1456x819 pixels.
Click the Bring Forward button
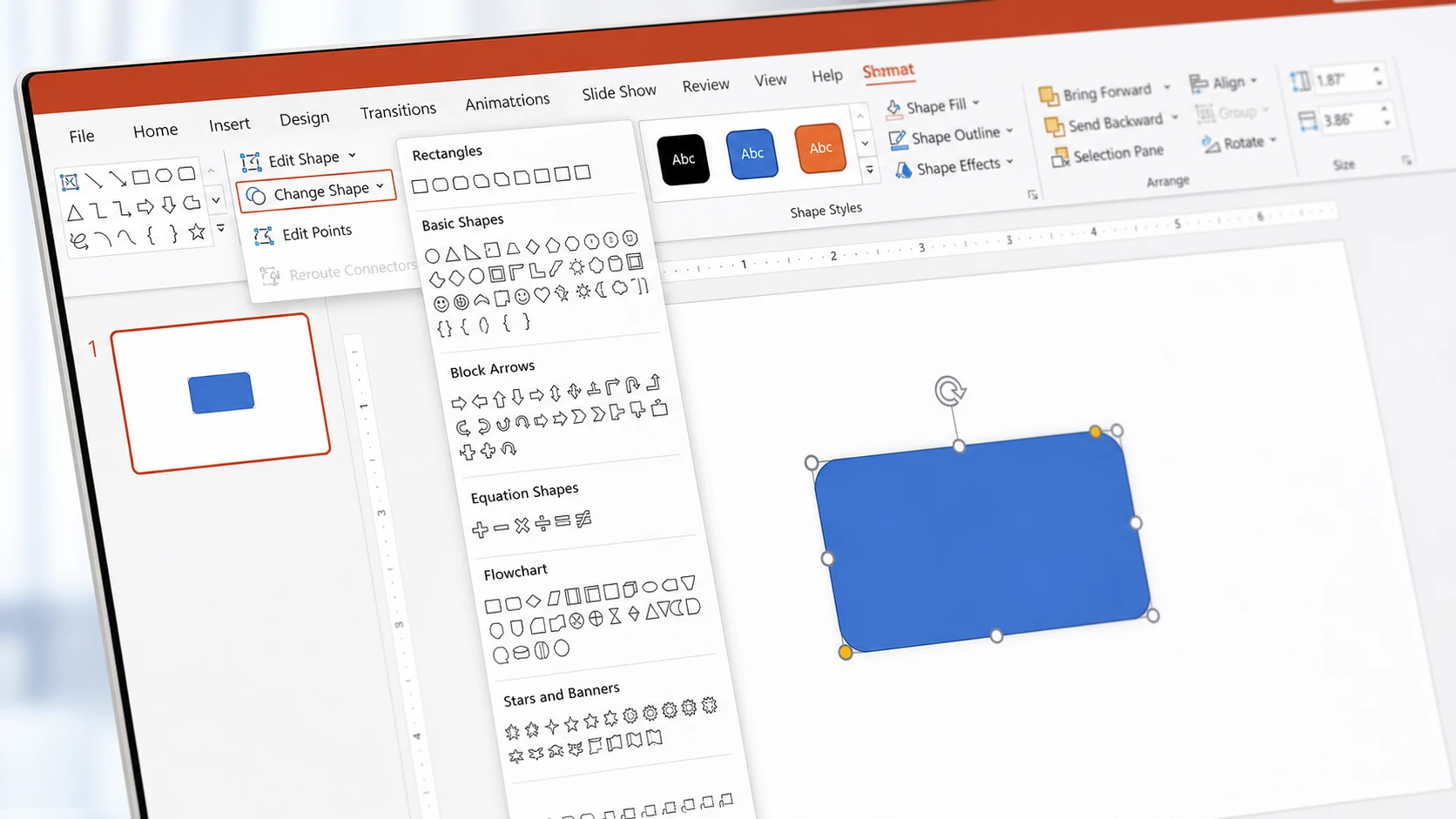click(1095, 92)
